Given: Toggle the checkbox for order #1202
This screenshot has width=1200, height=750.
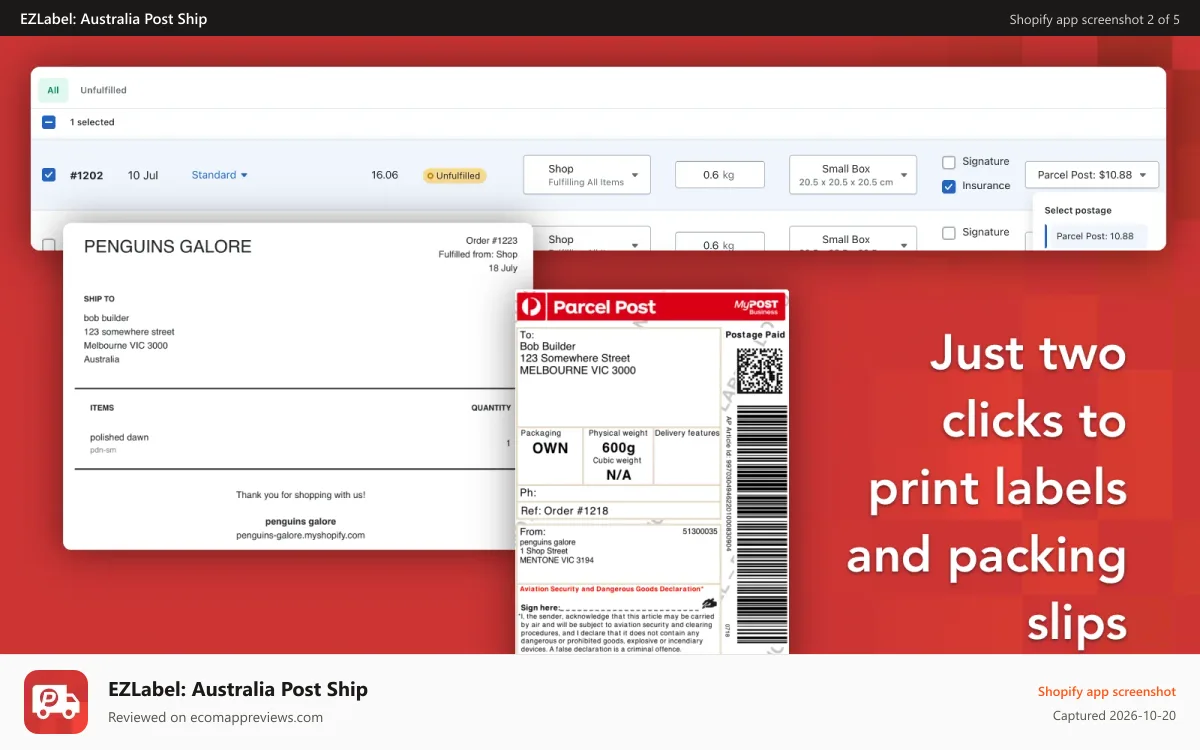Looking at the screenshot, I should pos(48,175).
